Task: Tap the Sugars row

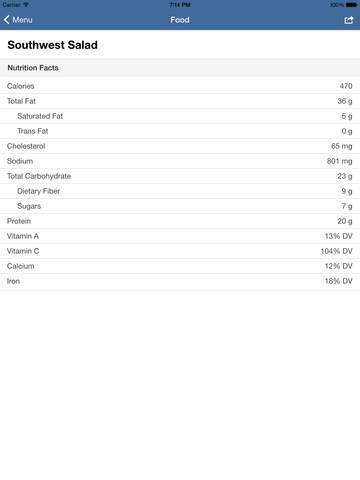Action: [180, 206]
